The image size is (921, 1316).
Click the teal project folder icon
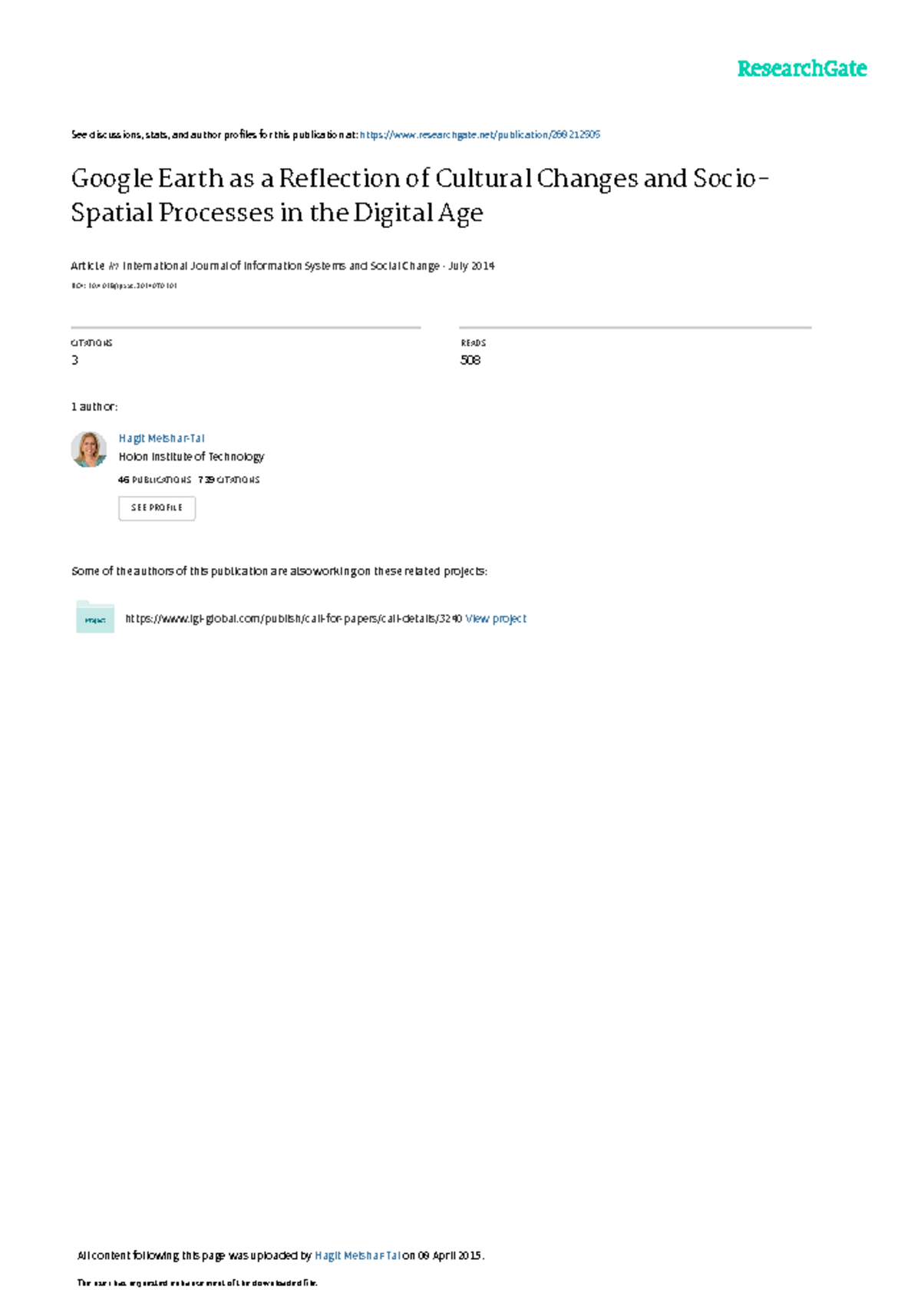95,617
